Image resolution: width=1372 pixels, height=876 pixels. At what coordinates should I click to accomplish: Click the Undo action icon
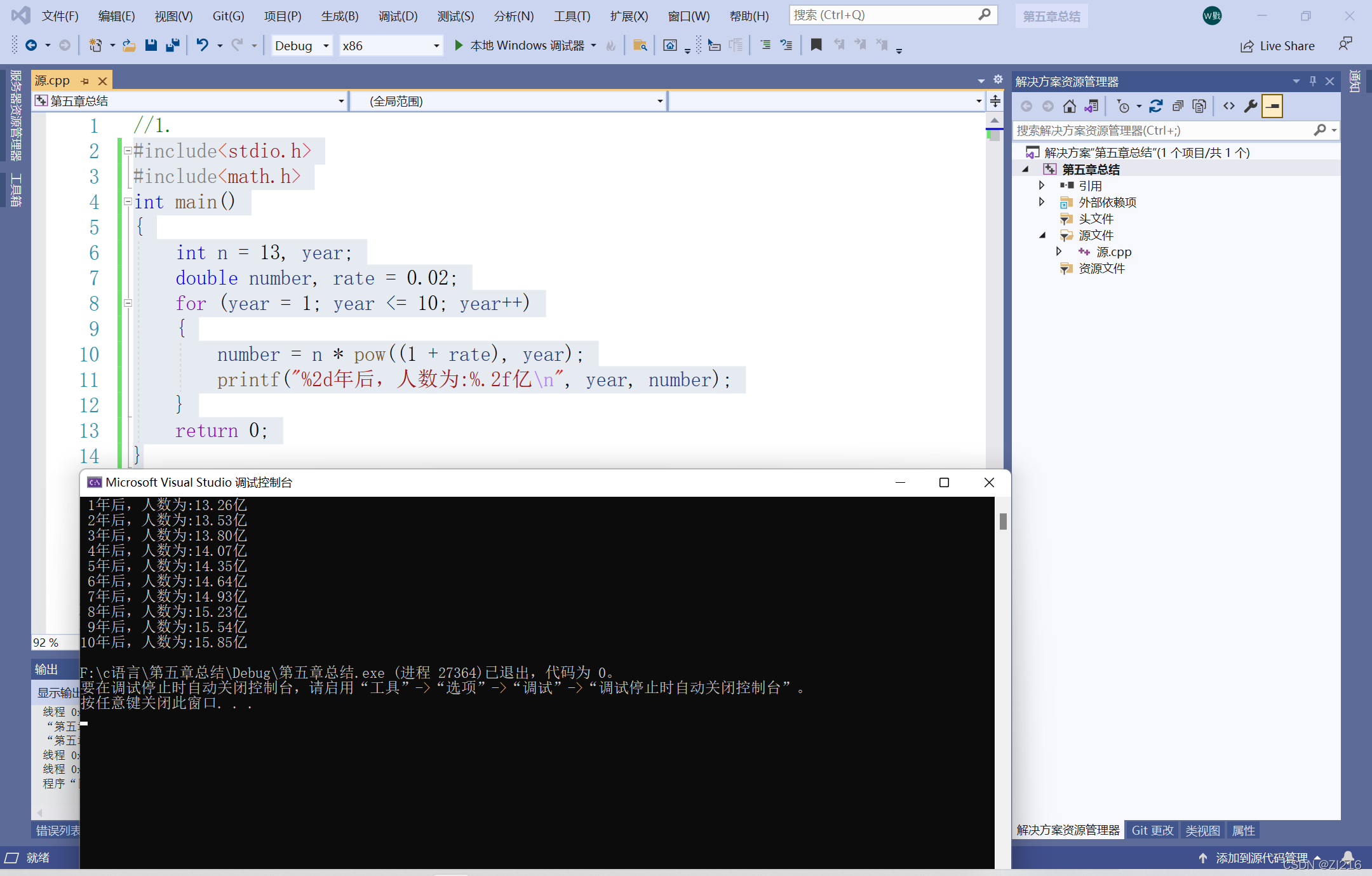(x=200, y=46)
